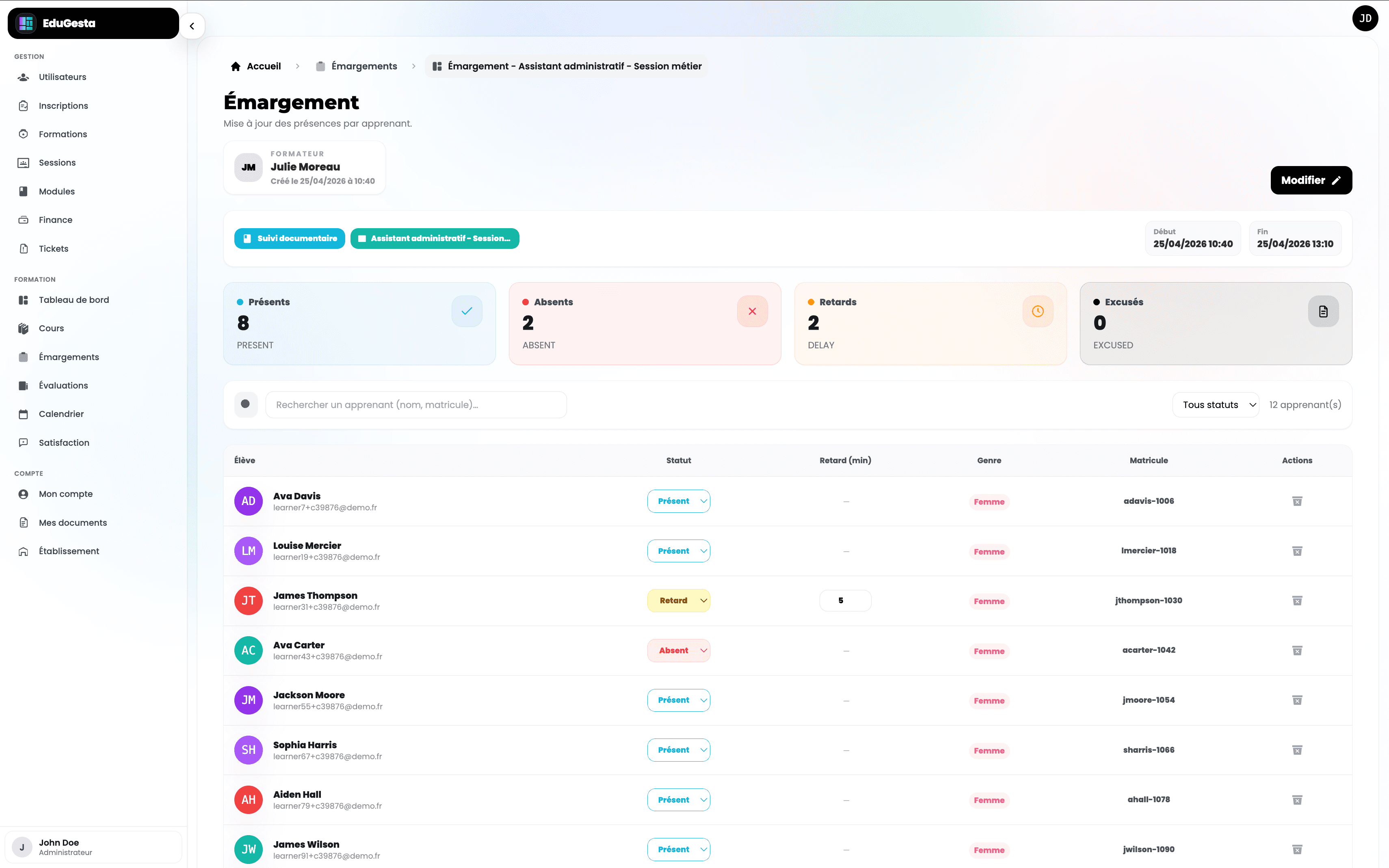Screen dimensions: 1389x868
Task: Open the Tous statuts filter dropdown
Action: coord(1215,405)
